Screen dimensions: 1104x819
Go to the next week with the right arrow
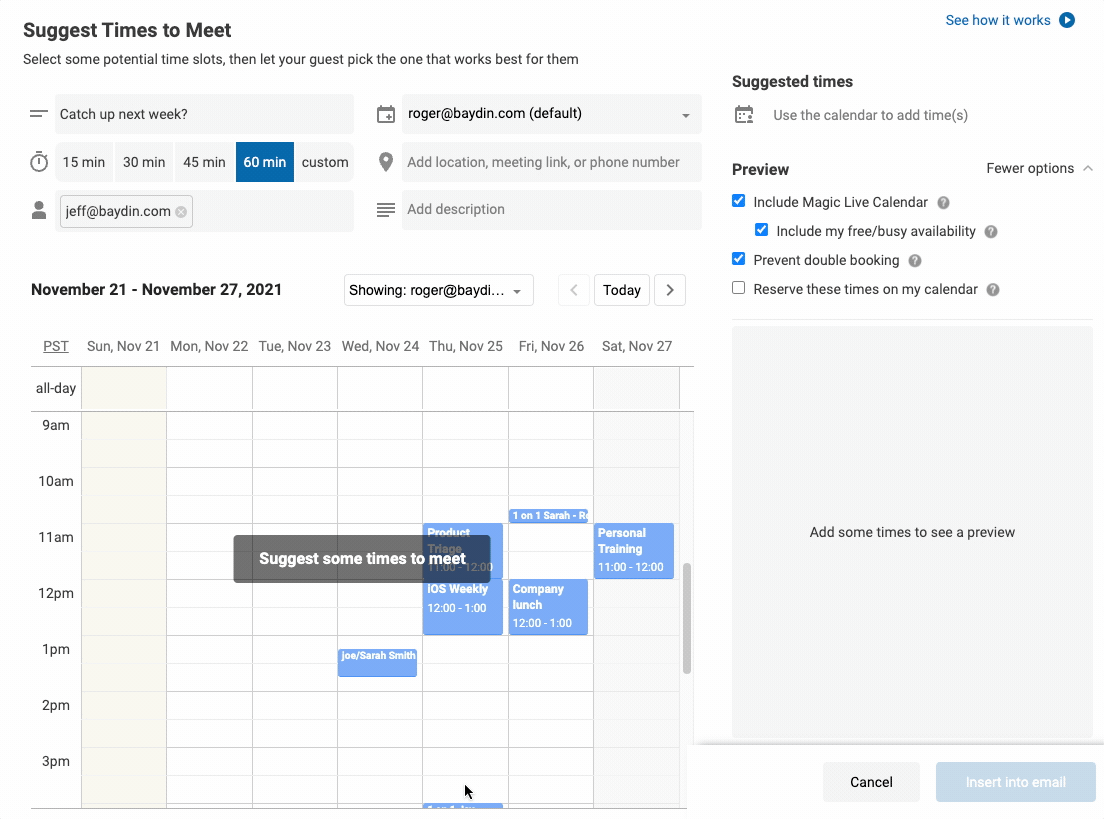pos(670,290)
